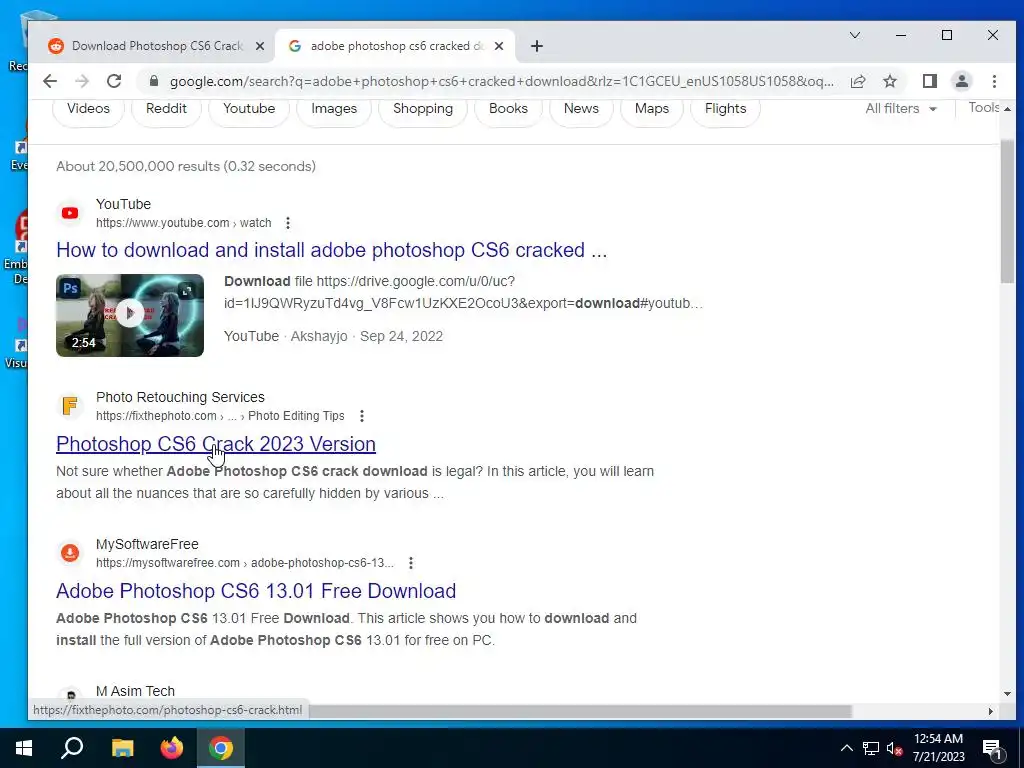Open Windows taskbar search
Viewport: 1024px width, 768px height.
coord(72,748)
